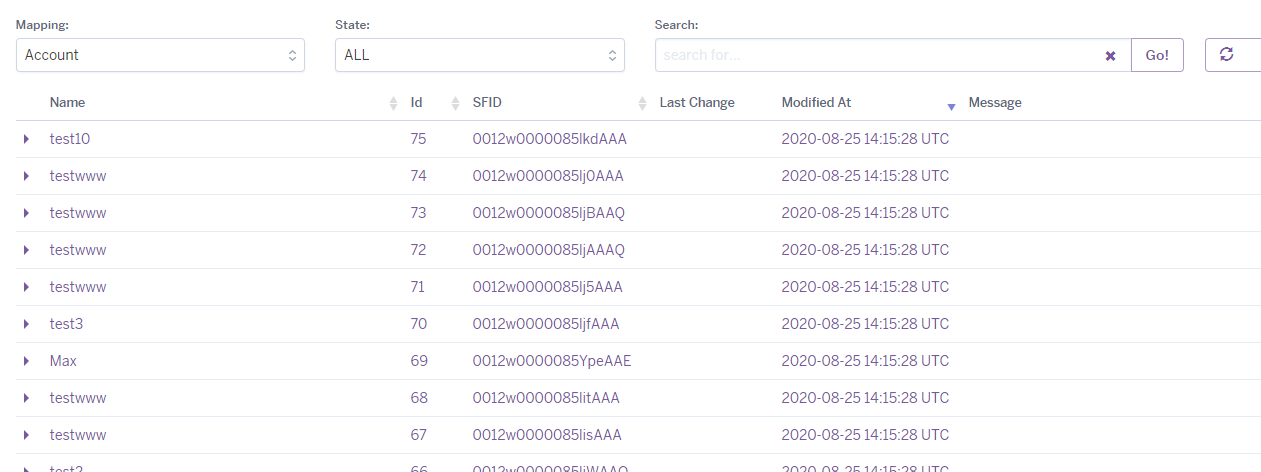Viewport: 1261px width, 472px height.
Task: Toggle Modified At sort direction arrow
Action: click(x=951, y=105)
